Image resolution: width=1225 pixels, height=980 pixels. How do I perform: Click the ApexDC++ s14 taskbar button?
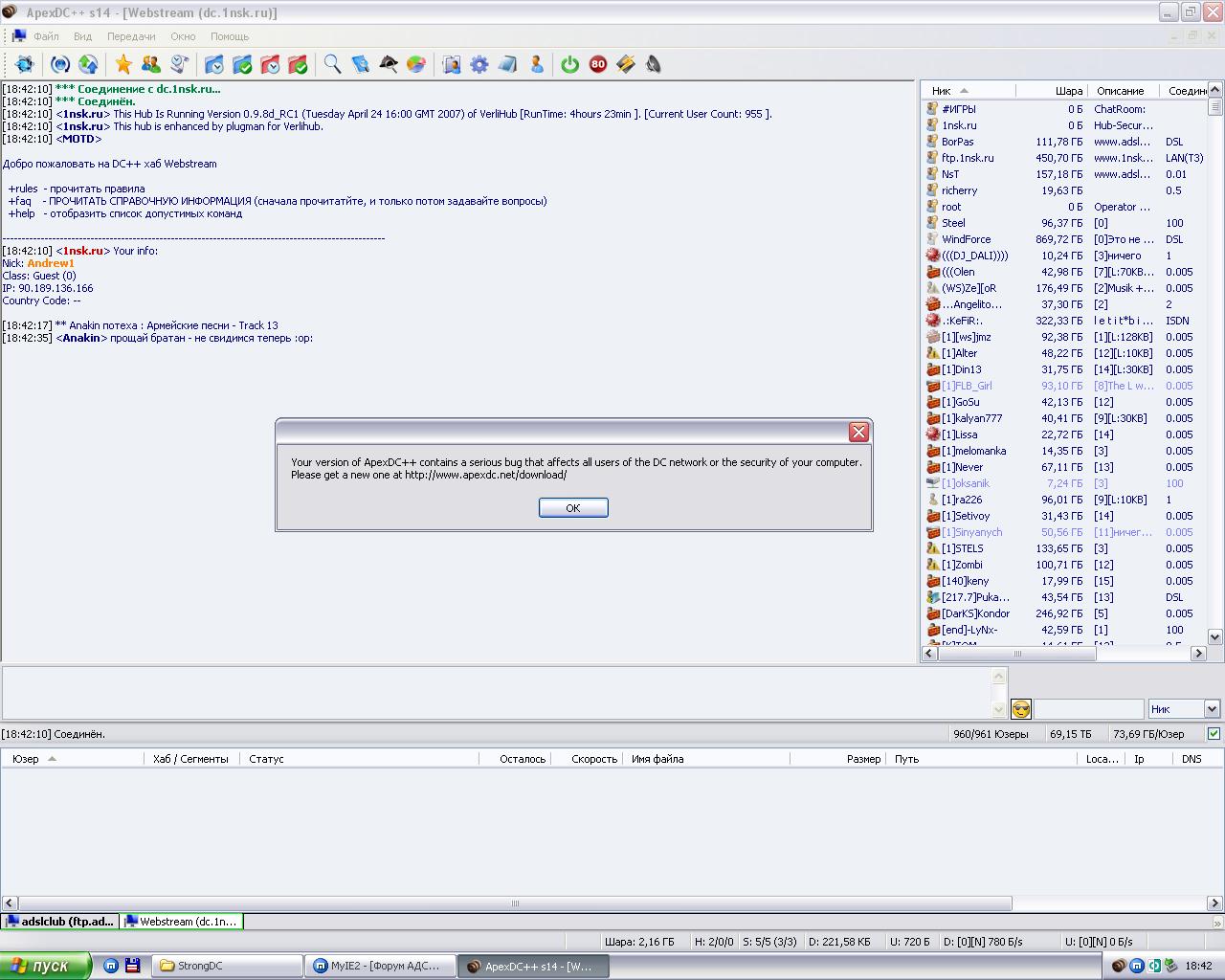(532, 966)
